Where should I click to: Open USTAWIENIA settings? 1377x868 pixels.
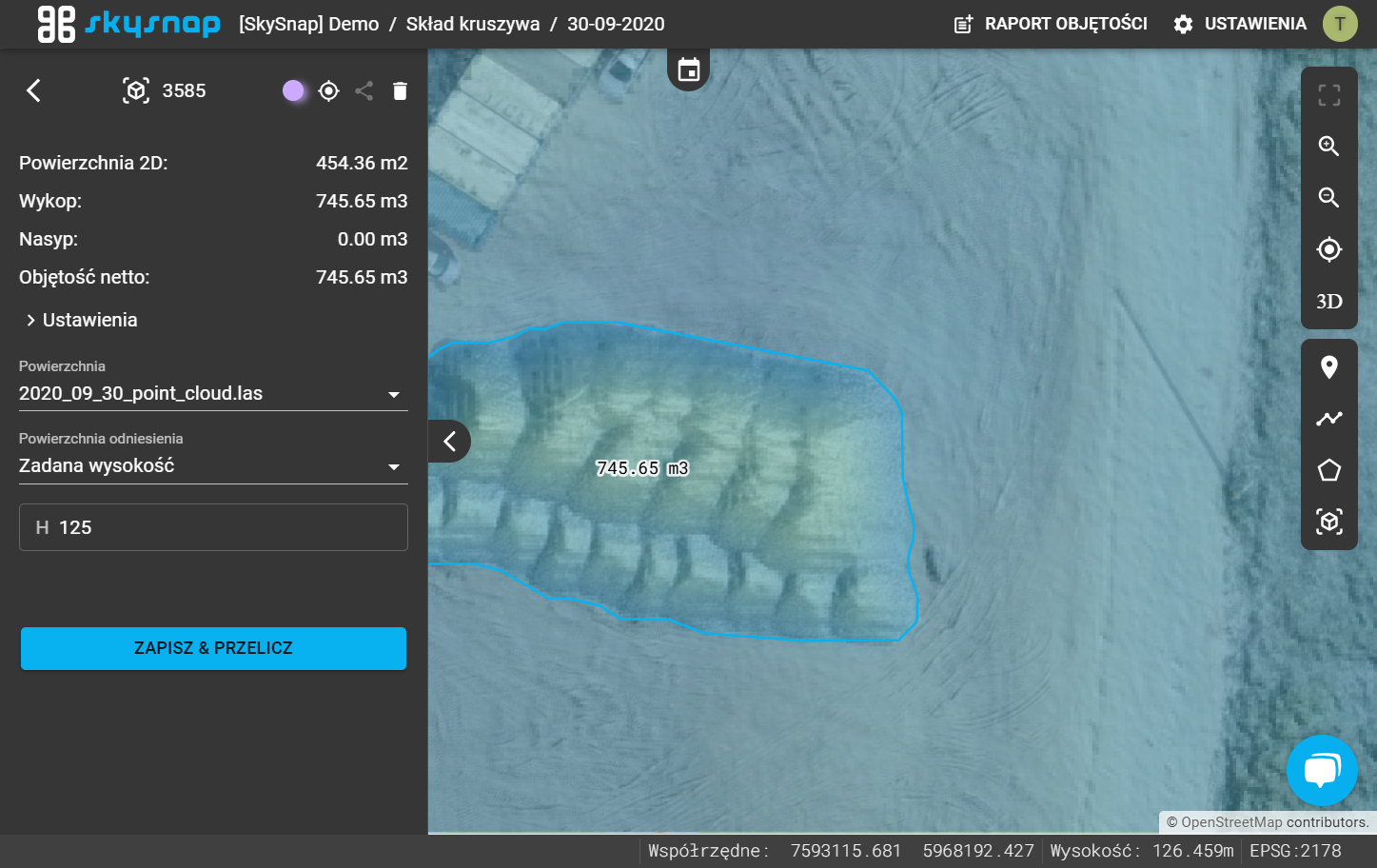(x=1240, y=24)
